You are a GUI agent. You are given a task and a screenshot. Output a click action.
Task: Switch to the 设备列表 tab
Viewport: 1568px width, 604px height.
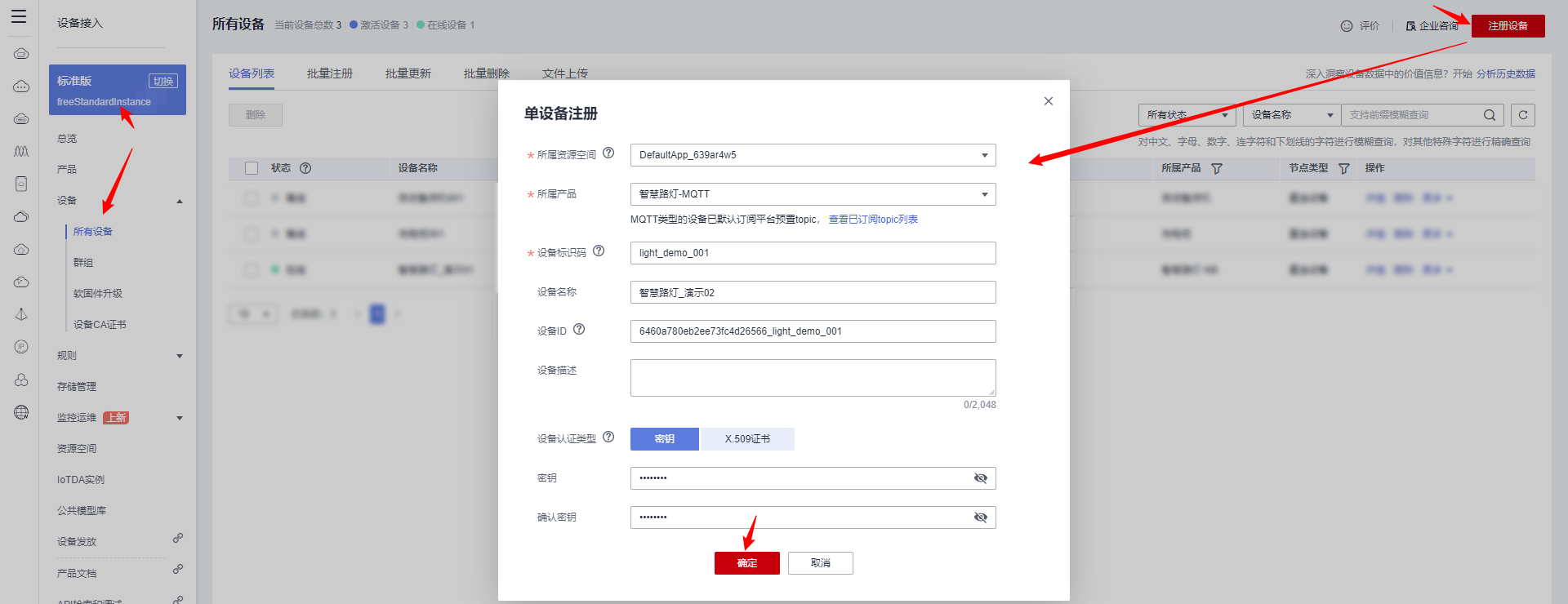(x=252, y=73)
